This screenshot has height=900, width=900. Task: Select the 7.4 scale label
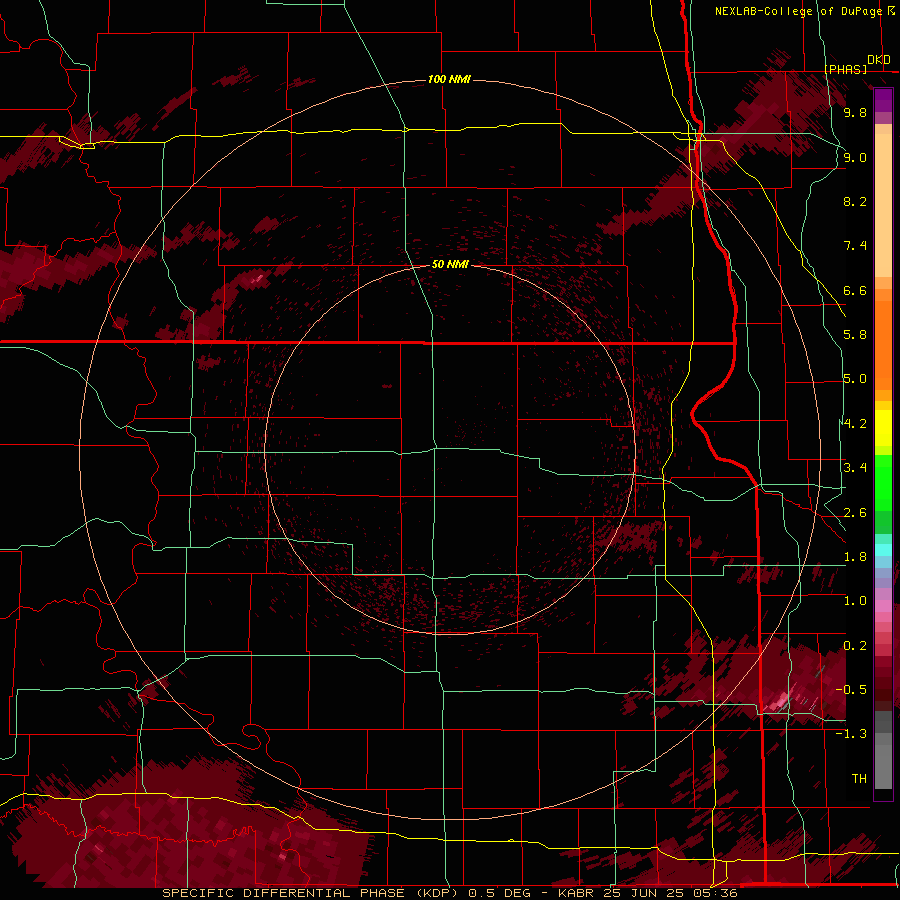[855, 246]
